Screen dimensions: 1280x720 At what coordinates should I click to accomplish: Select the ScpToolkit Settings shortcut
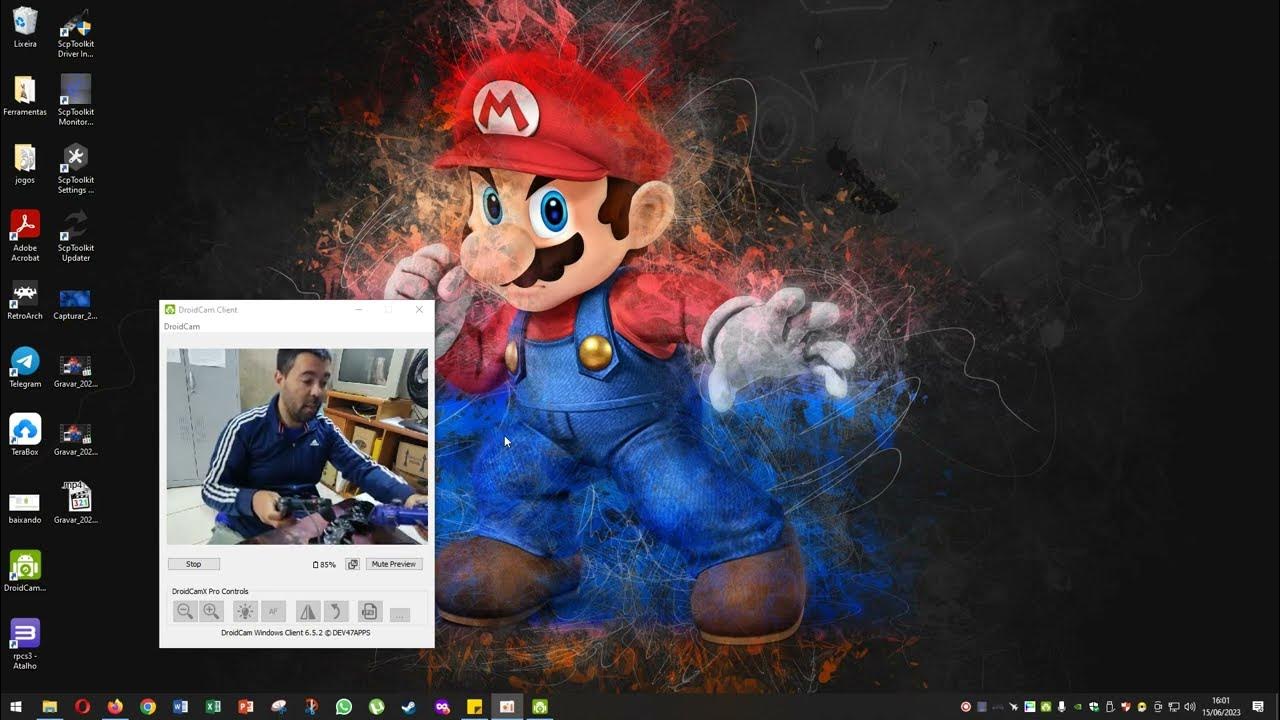tap(75, 168)
